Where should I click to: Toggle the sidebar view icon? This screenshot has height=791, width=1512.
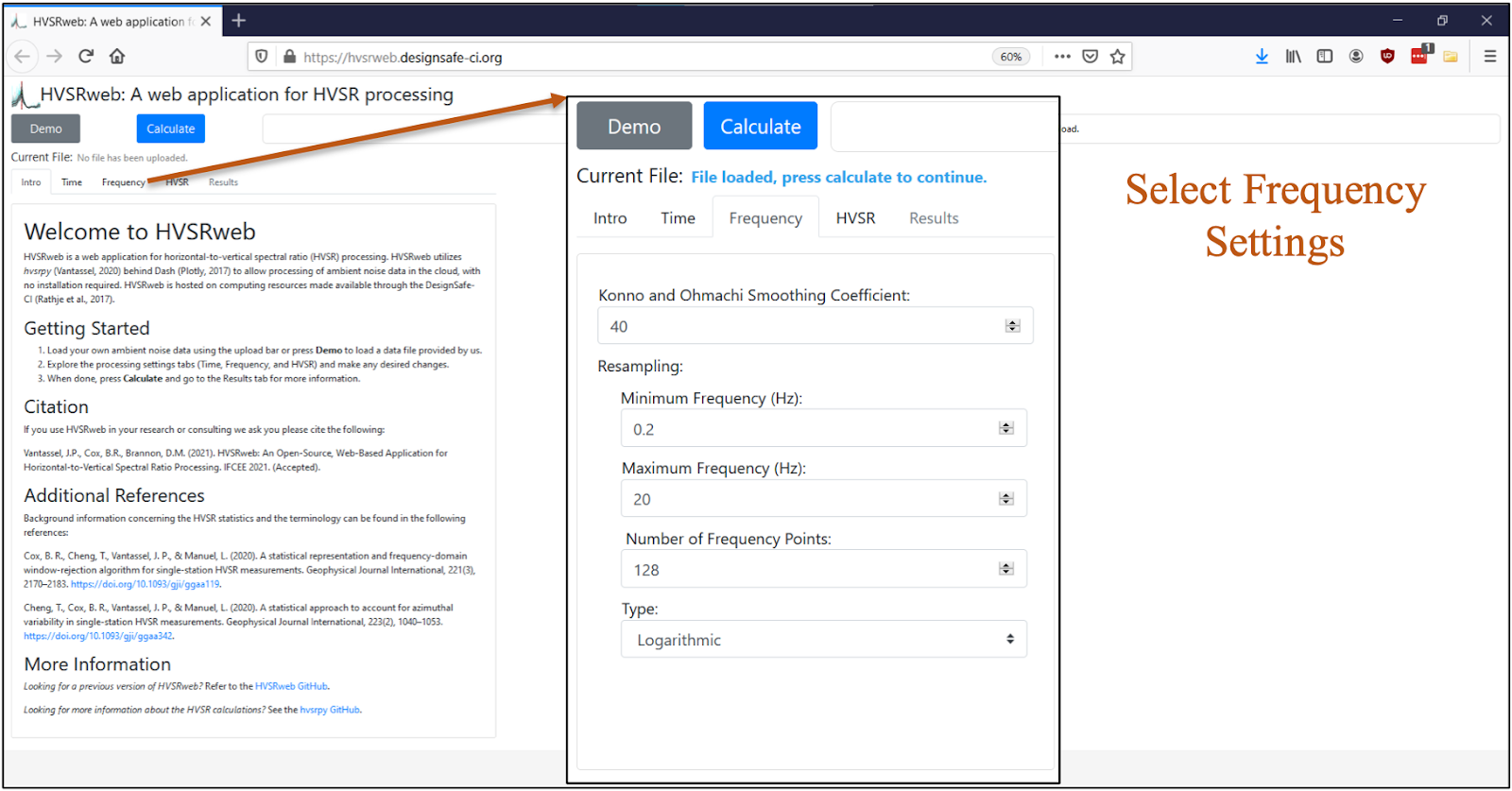(x=1325, y=57)
